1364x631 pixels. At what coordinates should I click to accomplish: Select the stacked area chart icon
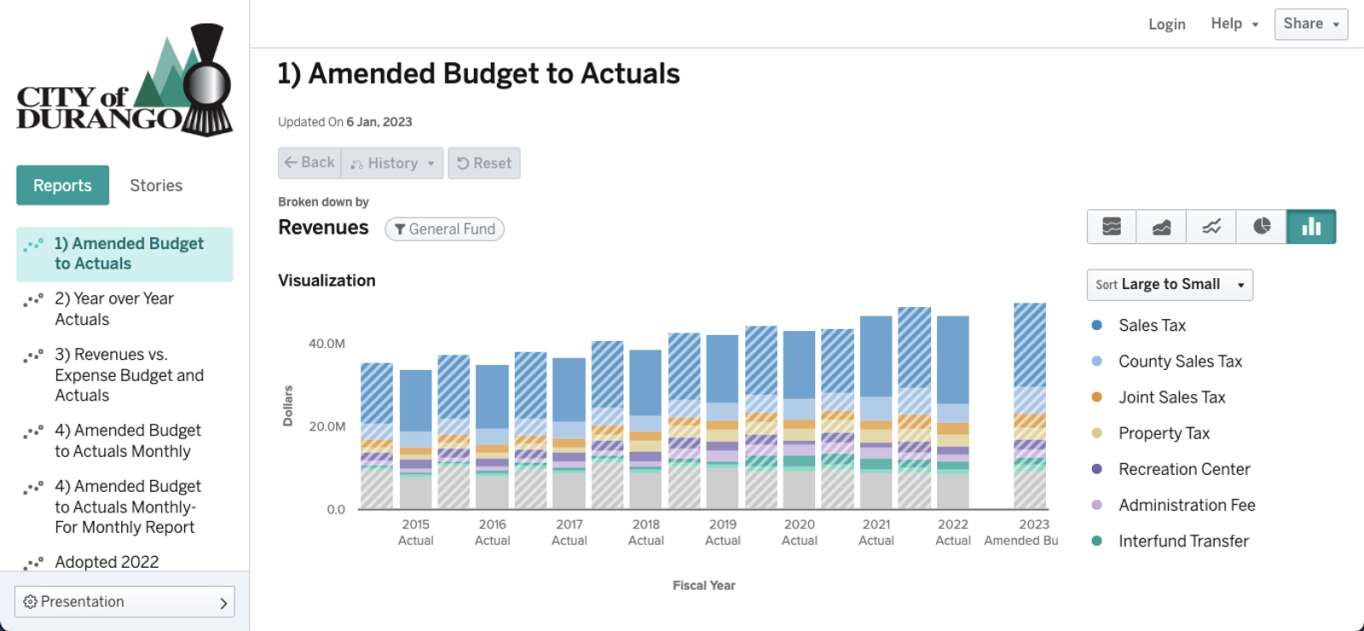pos(1162,227)
